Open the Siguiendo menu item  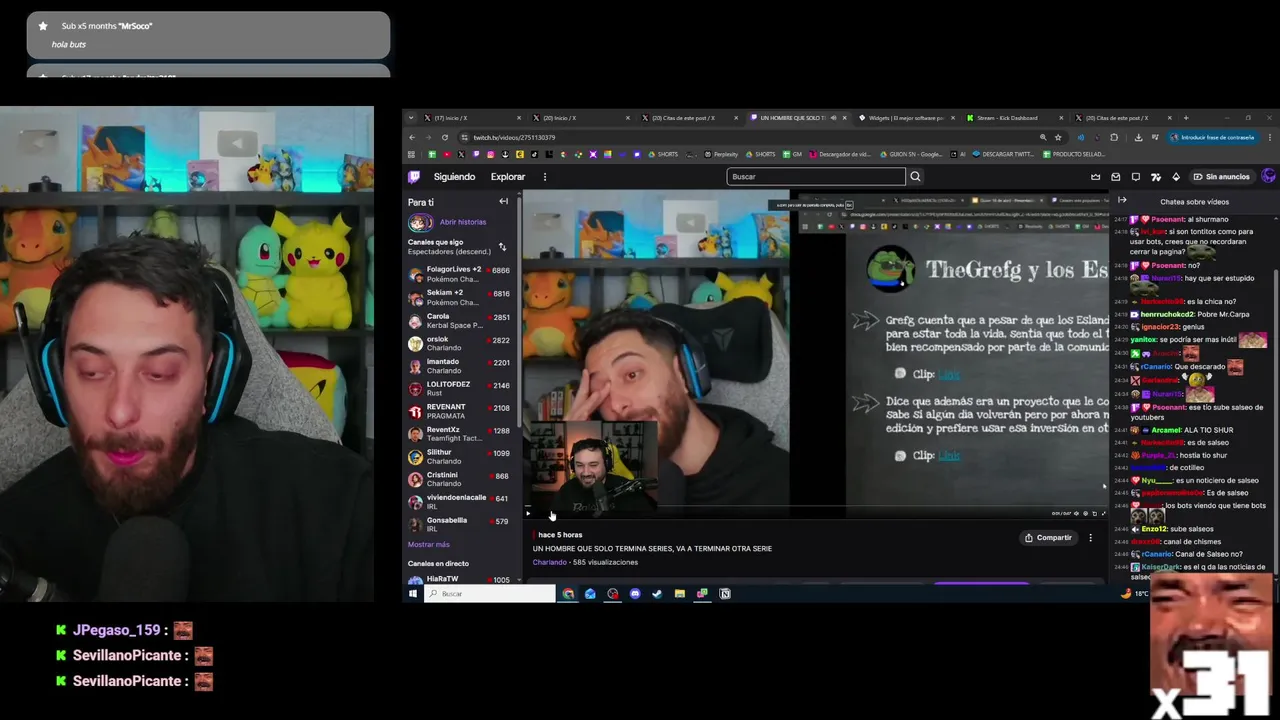pyautogui.click(x=455, y=177)
